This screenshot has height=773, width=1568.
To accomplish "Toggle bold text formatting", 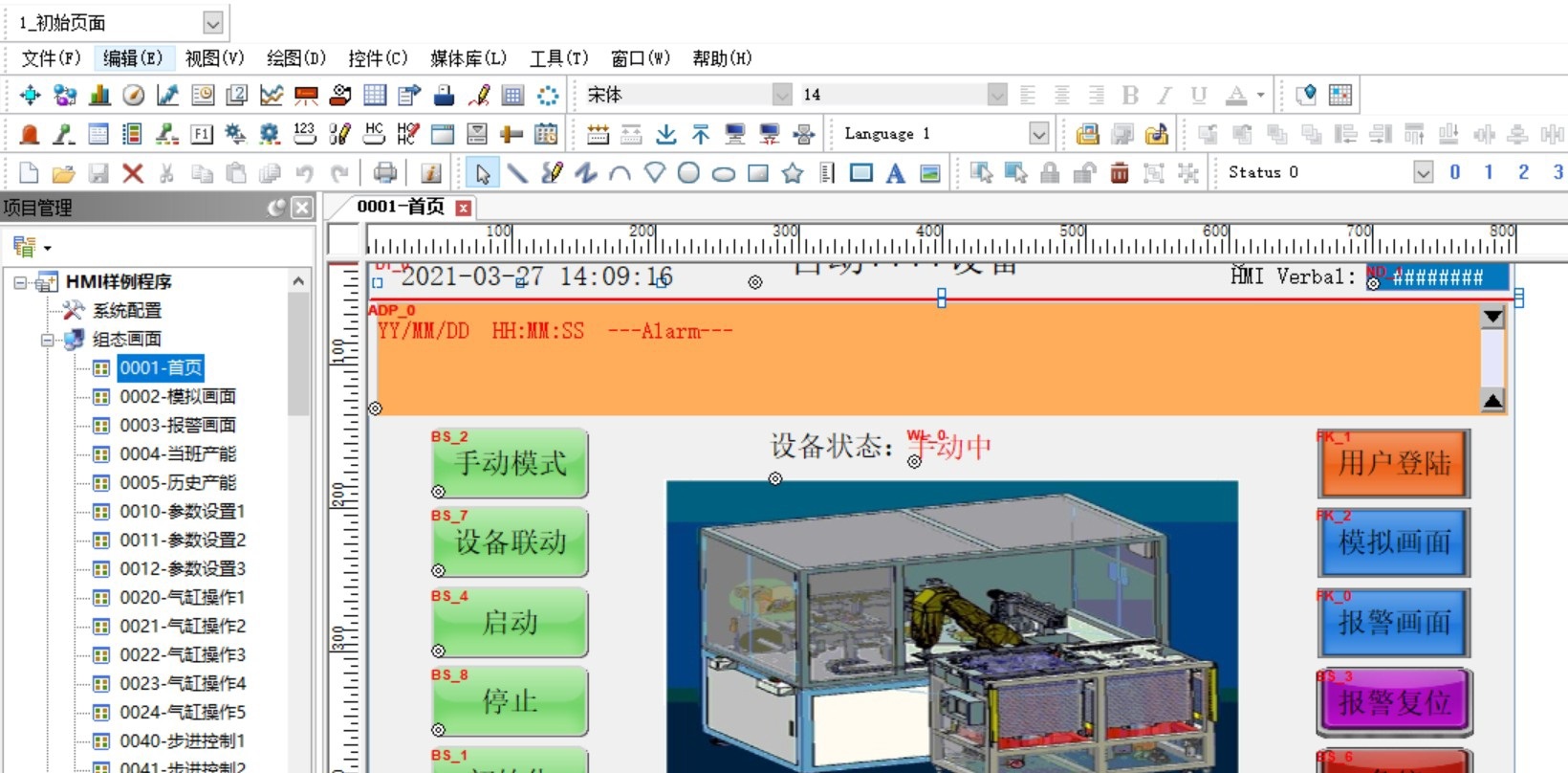I will (1130, 95).
